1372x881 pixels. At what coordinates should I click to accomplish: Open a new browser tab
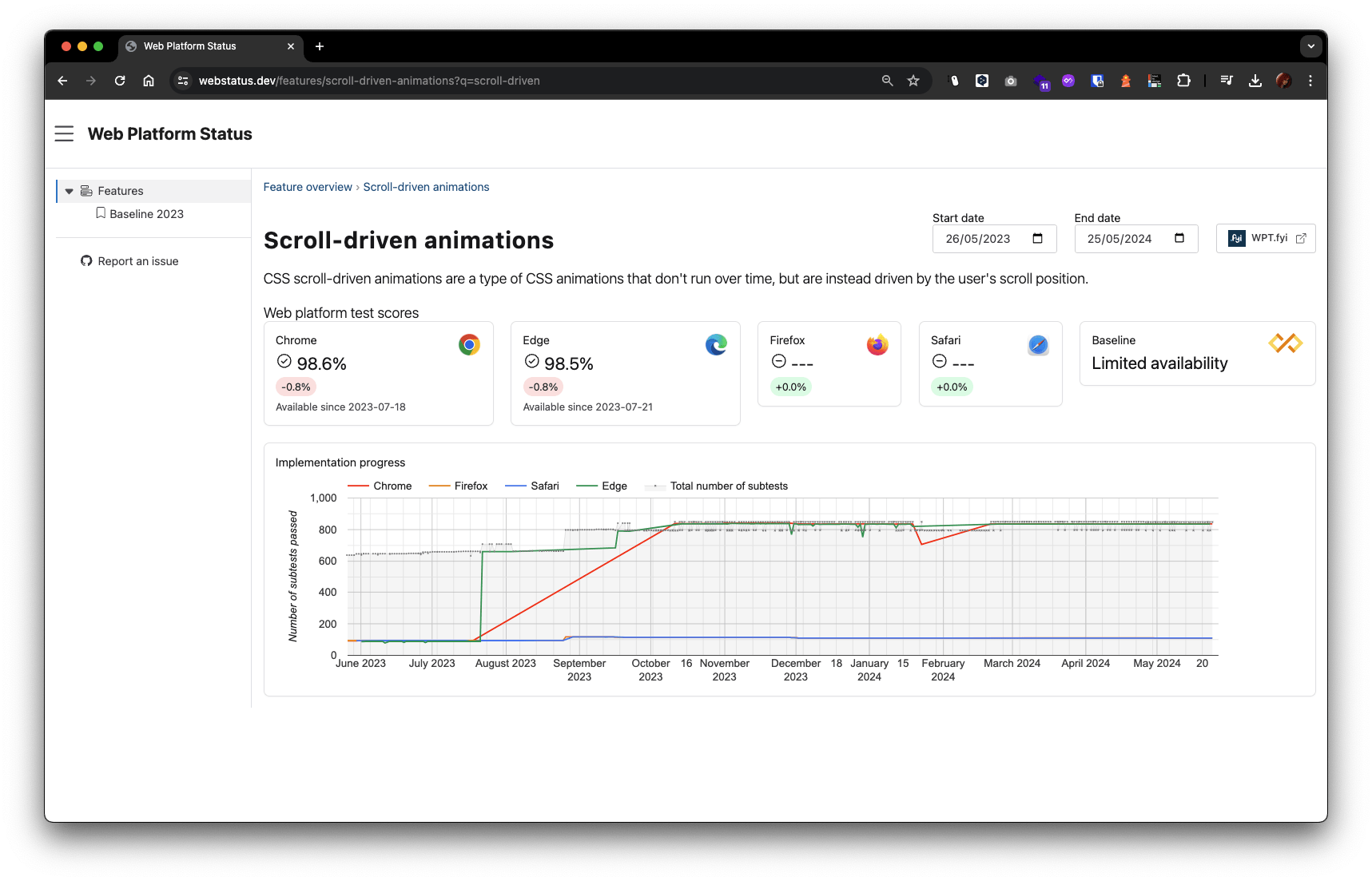coord(320,46)
